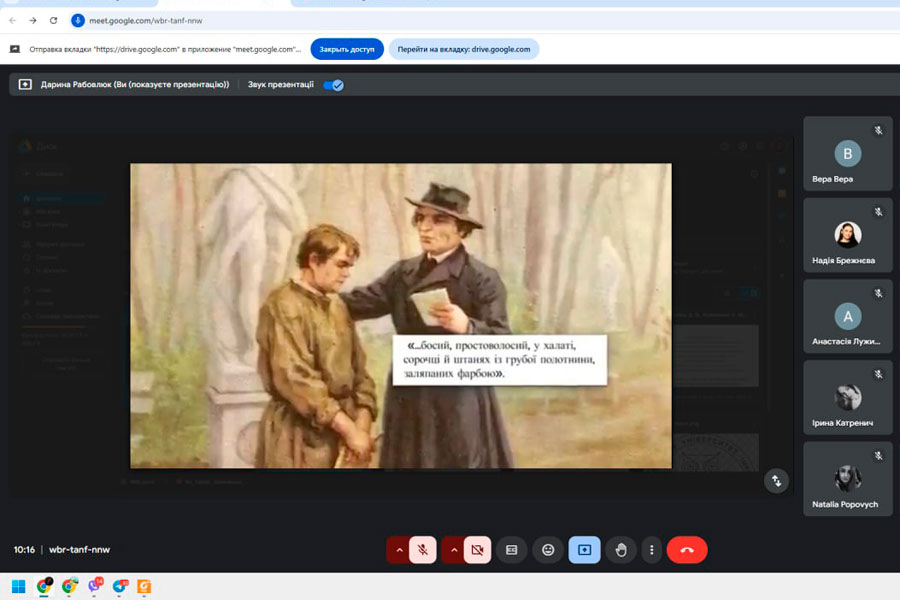Click the 'Закрыть доступ' button

(x=347, y=49)
